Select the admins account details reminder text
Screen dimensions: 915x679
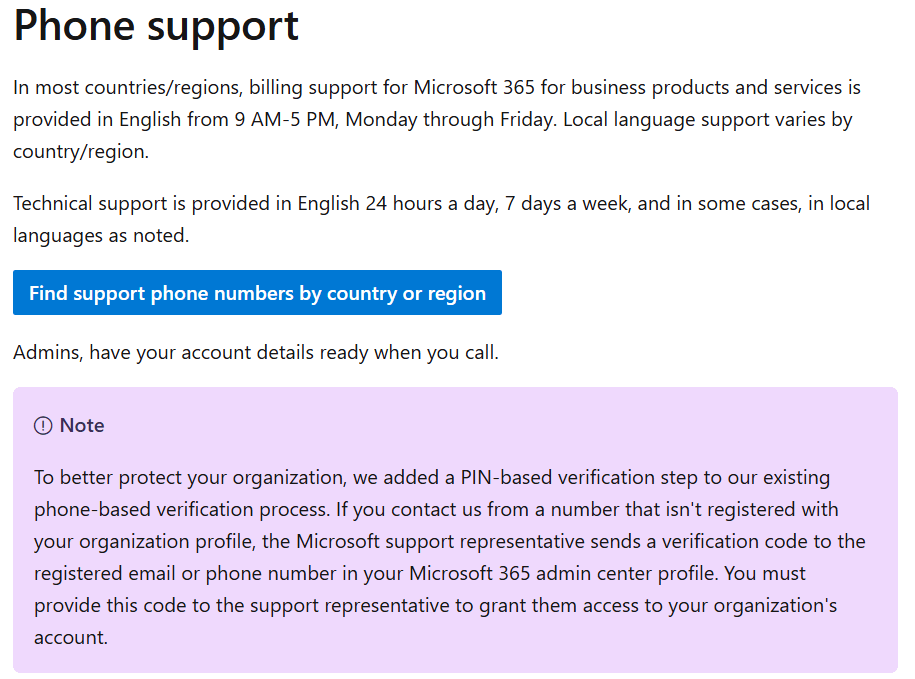point(255,352)
